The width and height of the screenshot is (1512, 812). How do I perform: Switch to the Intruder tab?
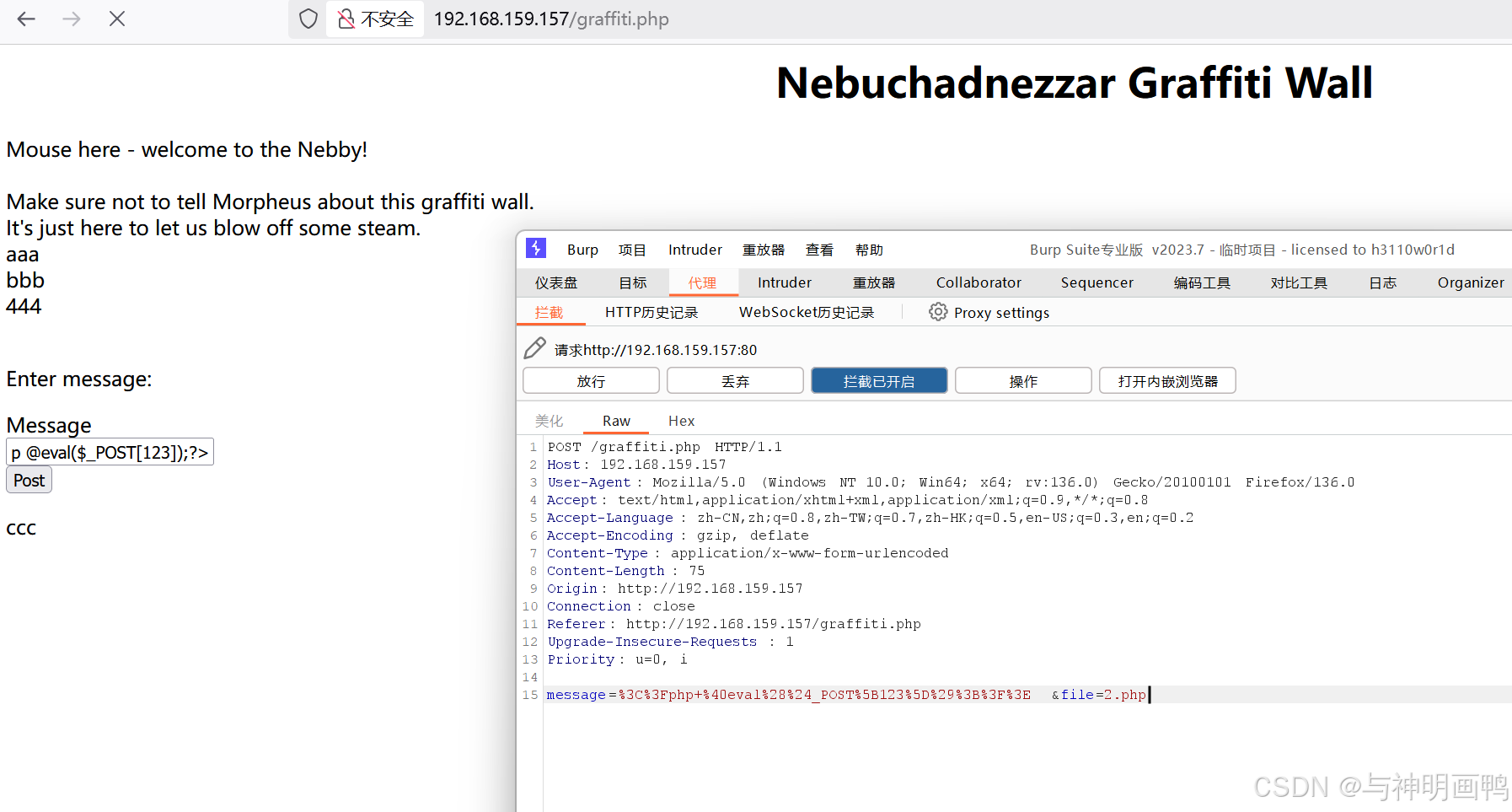785,282
